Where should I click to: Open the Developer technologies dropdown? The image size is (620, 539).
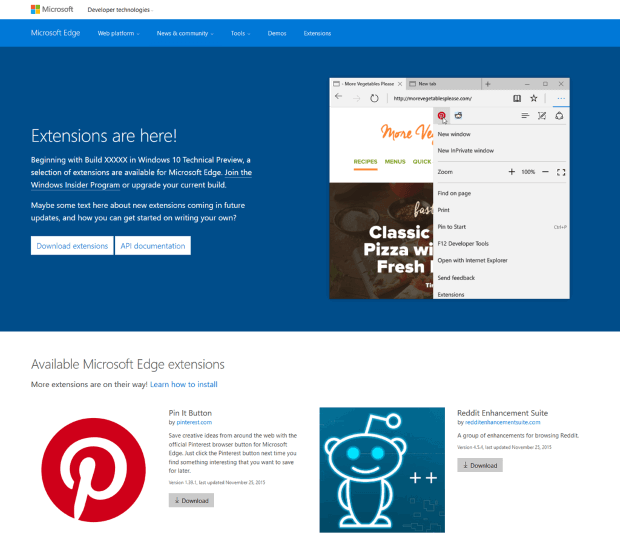(x=120, y=10)
